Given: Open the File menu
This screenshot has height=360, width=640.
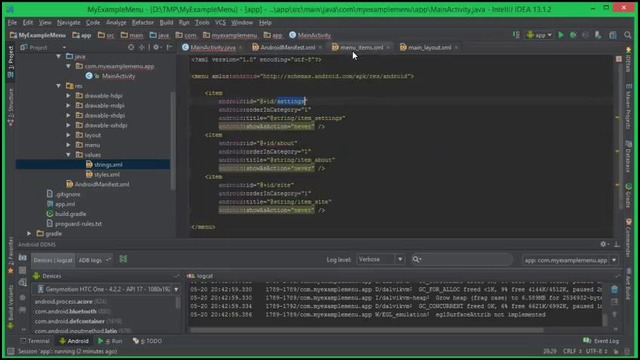Looking at the screenshot, I should 12,22.
